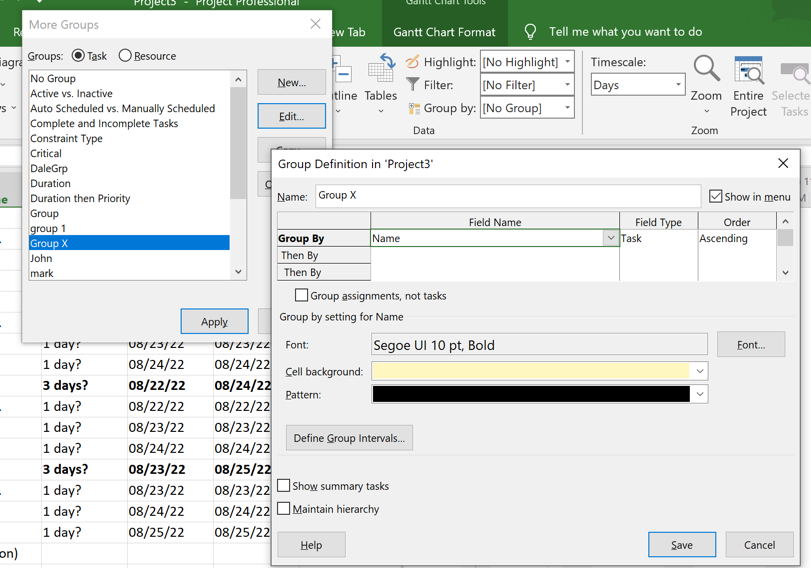This screenshot has height=568, width=811.
Task: Expand the Field Name dropdown arrow
Action: click(610, 238)
